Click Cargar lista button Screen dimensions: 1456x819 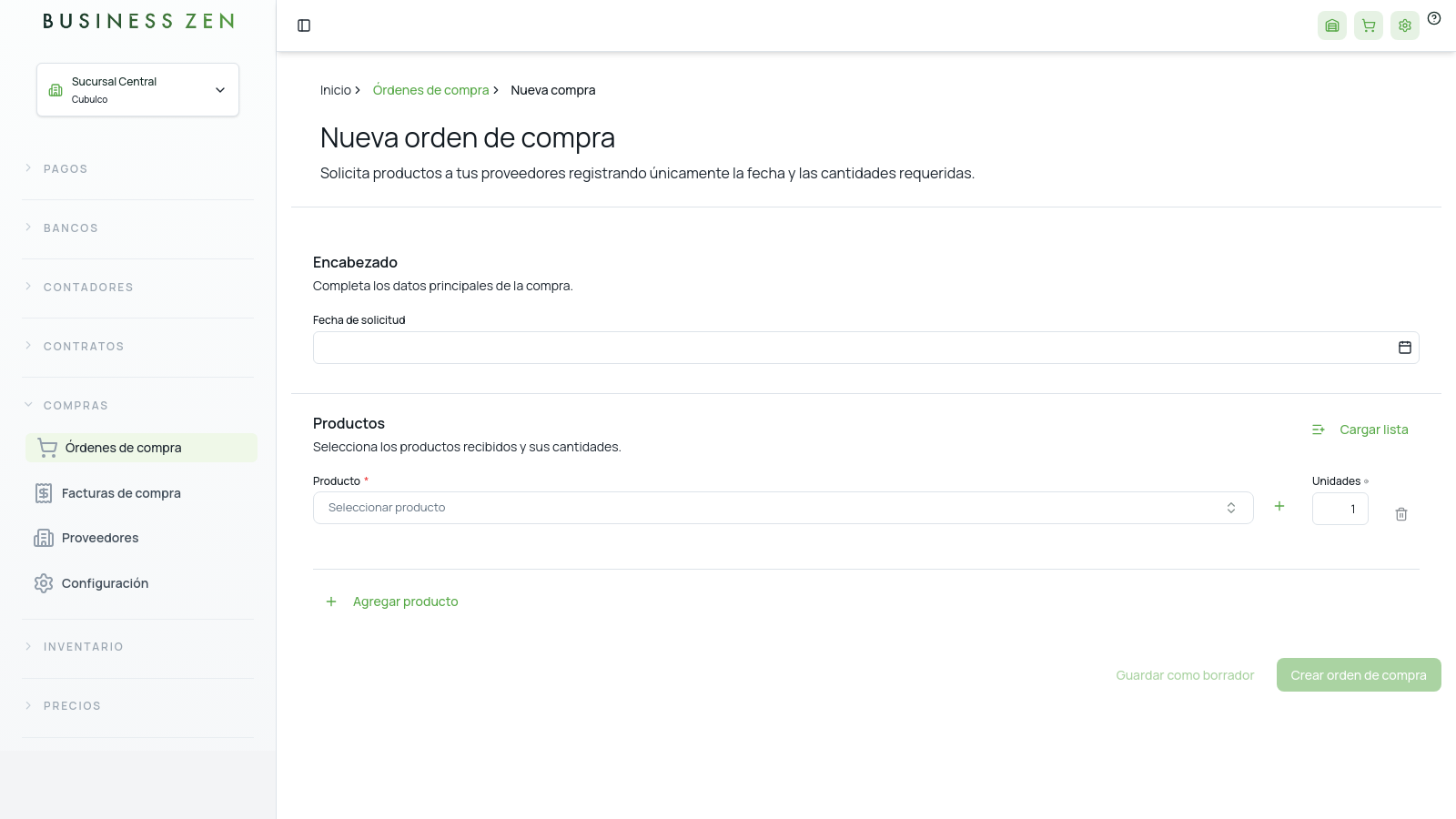click(x=1360, y=430)
